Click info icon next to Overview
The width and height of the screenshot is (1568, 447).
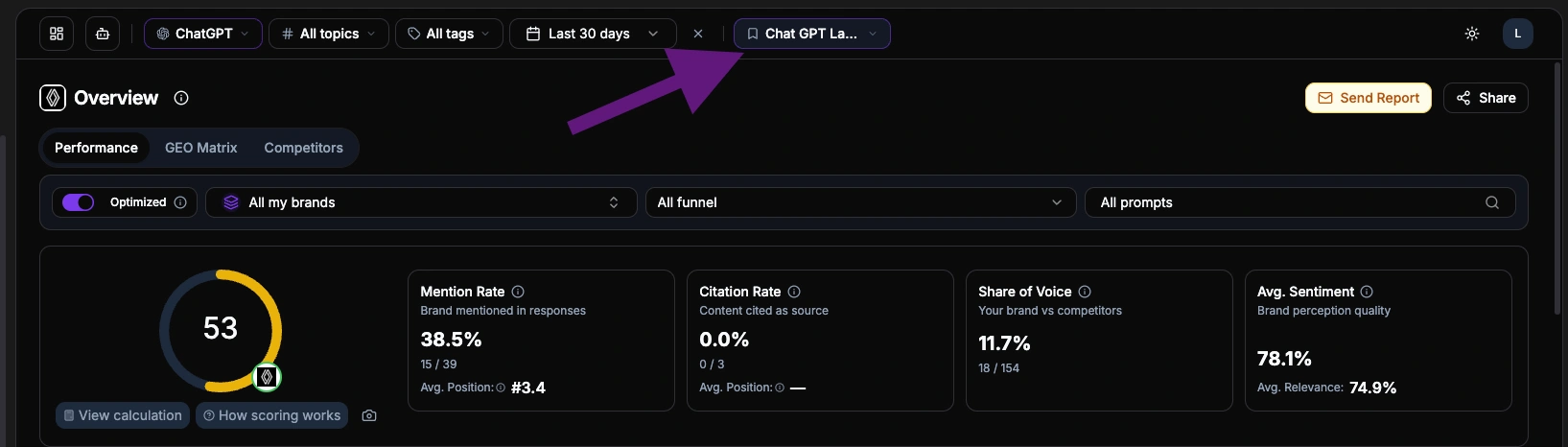coord(181,98)
